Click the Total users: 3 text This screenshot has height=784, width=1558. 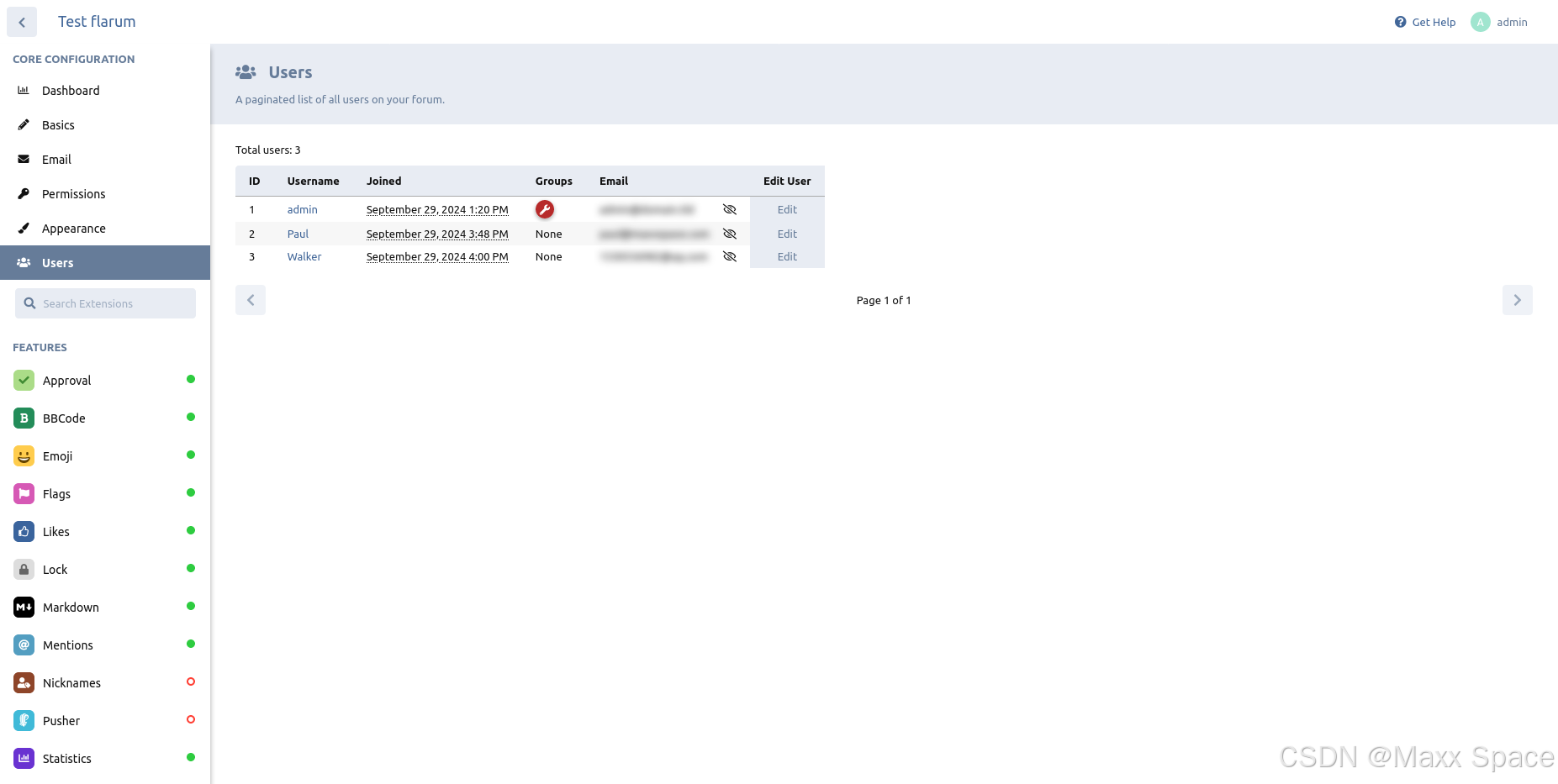click(x=268, y=150)
